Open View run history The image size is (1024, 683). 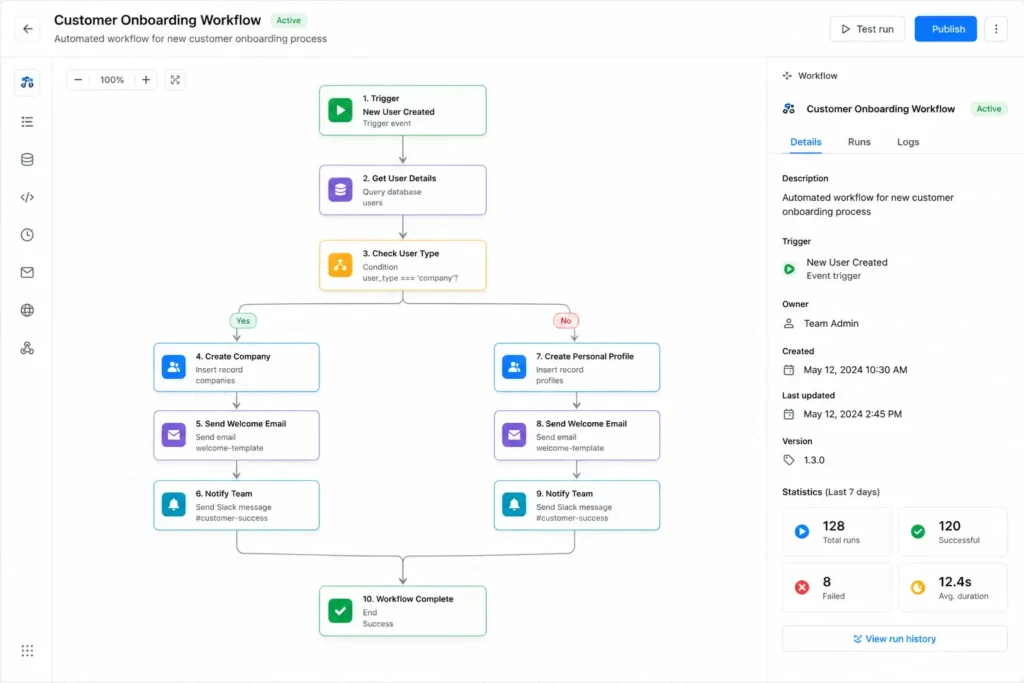click(x=895, y=639)
